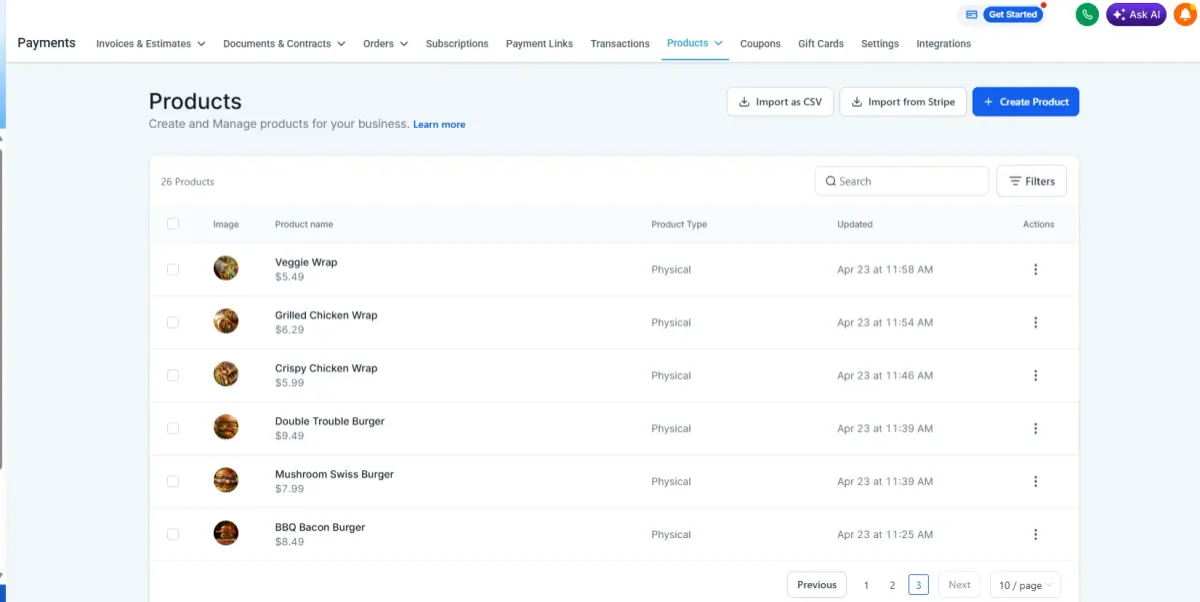Open the Mushroom Swiss Burger name

click(x=334, y=474)
